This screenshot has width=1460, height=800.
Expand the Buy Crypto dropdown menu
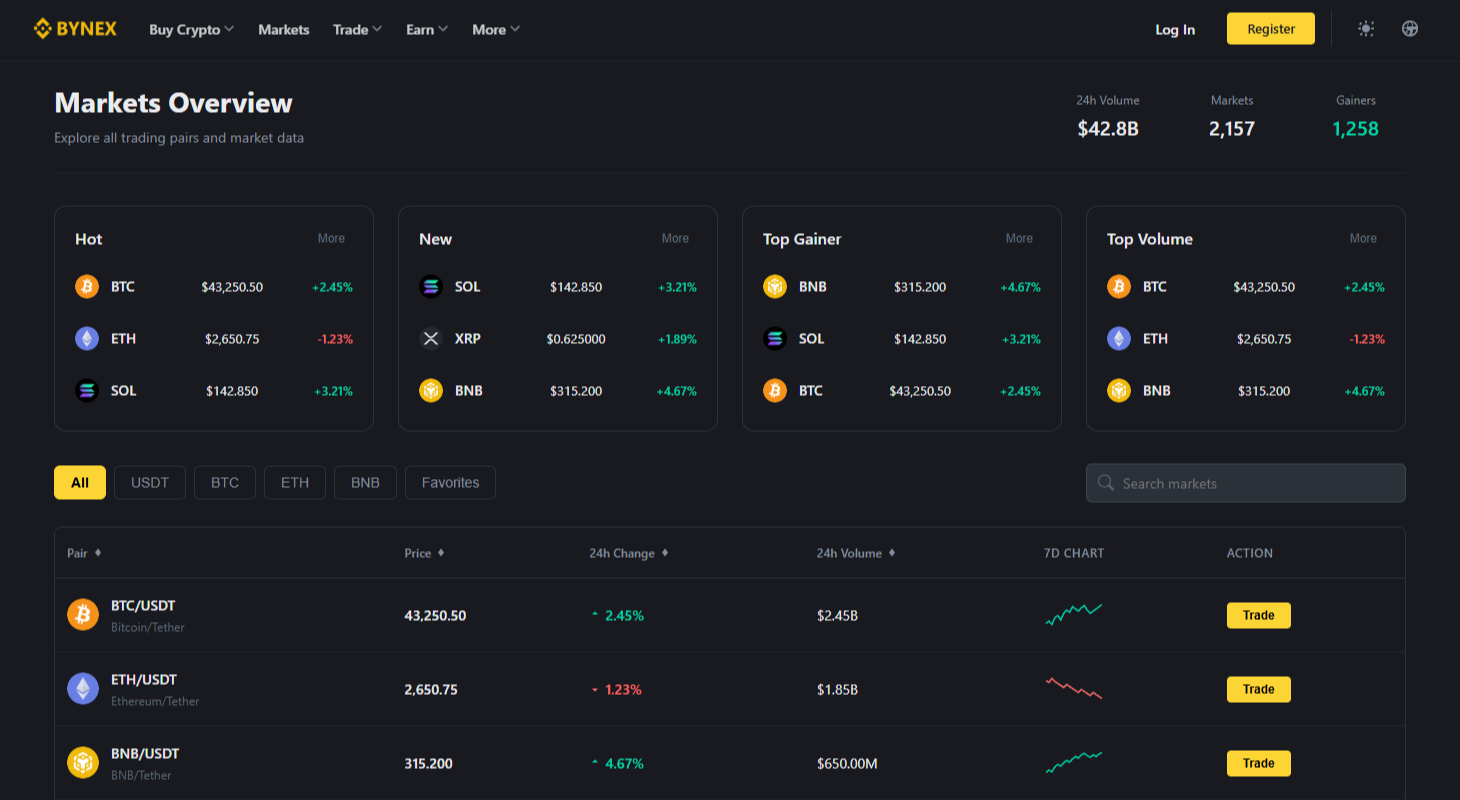pos(191,30)
